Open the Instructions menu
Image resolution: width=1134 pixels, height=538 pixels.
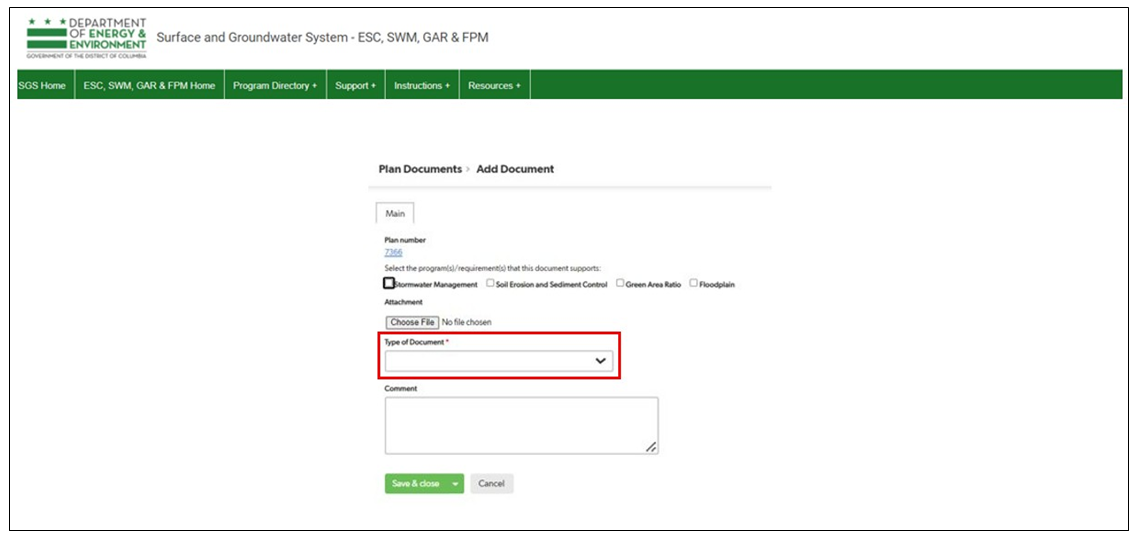click(421, 86)
